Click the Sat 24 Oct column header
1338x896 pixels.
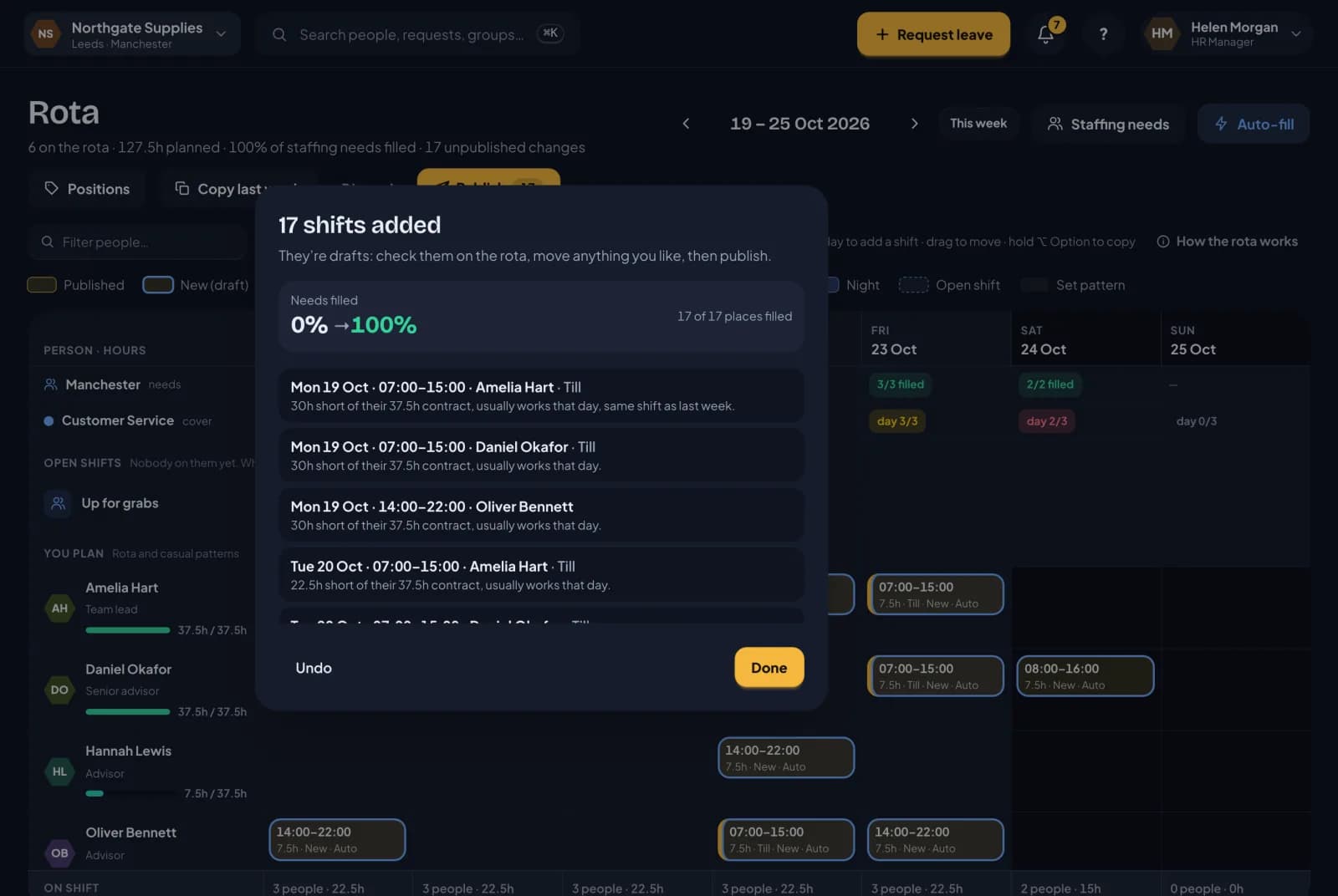[1085, 340]
